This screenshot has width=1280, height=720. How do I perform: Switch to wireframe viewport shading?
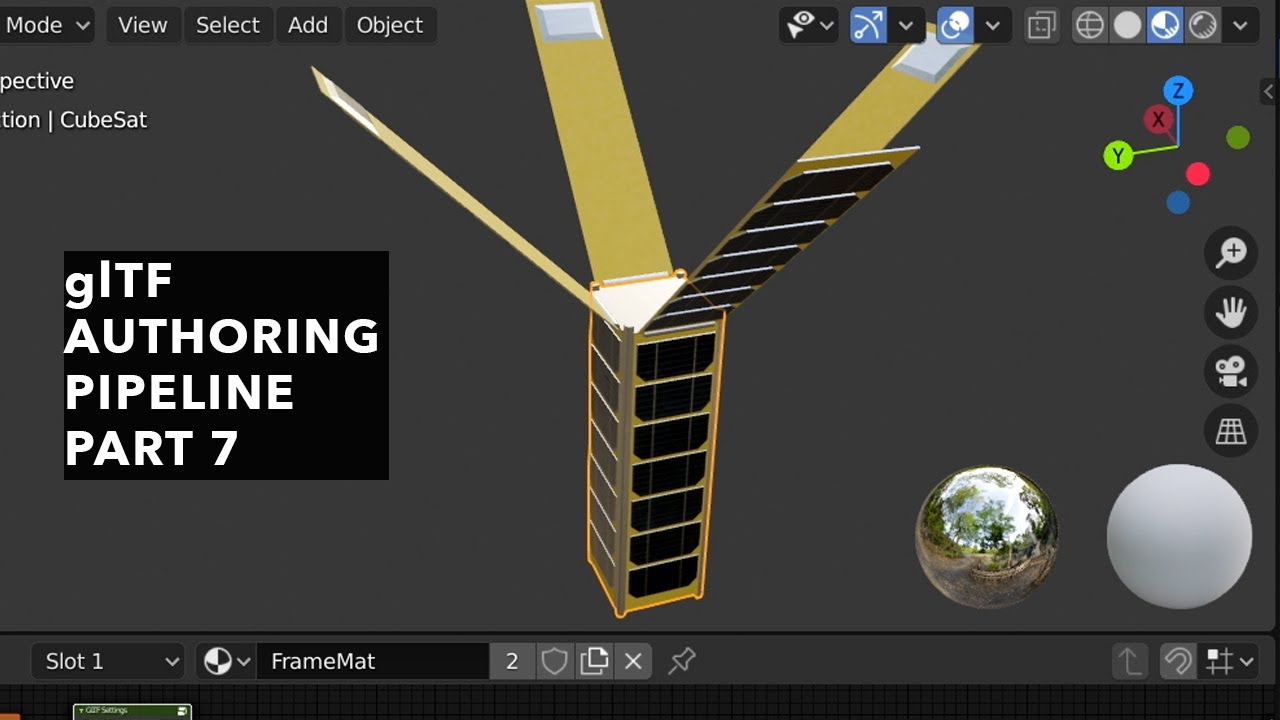pyautogui.click(x=1089, y=25)
